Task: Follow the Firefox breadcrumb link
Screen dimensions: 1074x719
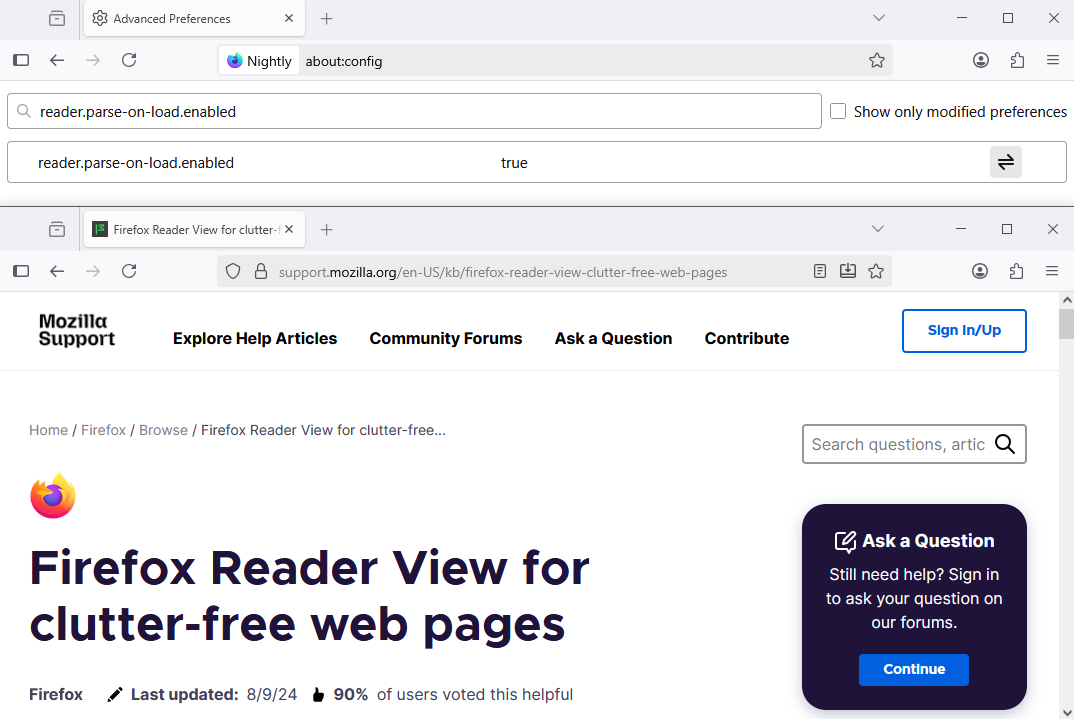Action: 103,430
